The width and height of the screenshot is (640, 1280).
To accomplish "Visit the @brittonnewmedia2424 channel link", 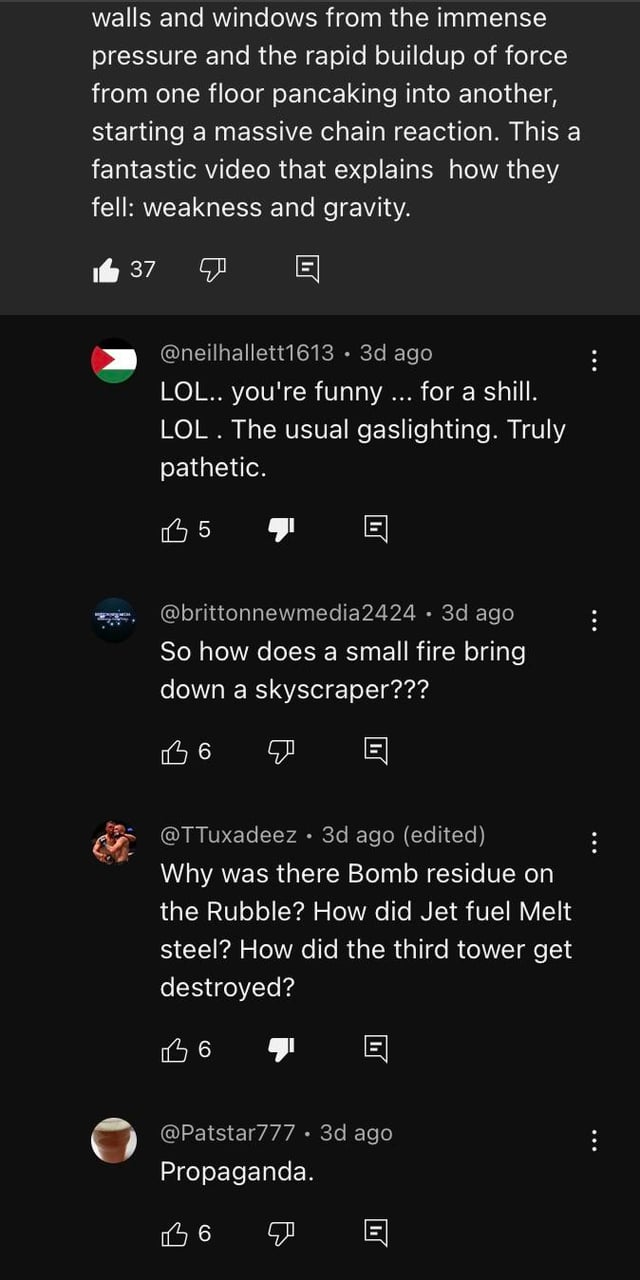I will coord(288,613).
